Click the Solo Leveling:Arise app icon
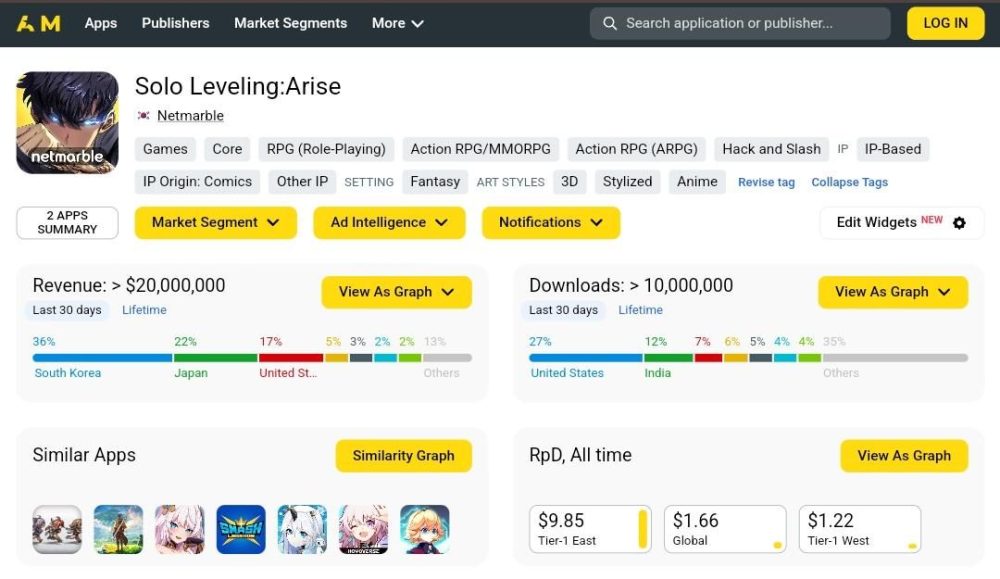 [67, 123]
